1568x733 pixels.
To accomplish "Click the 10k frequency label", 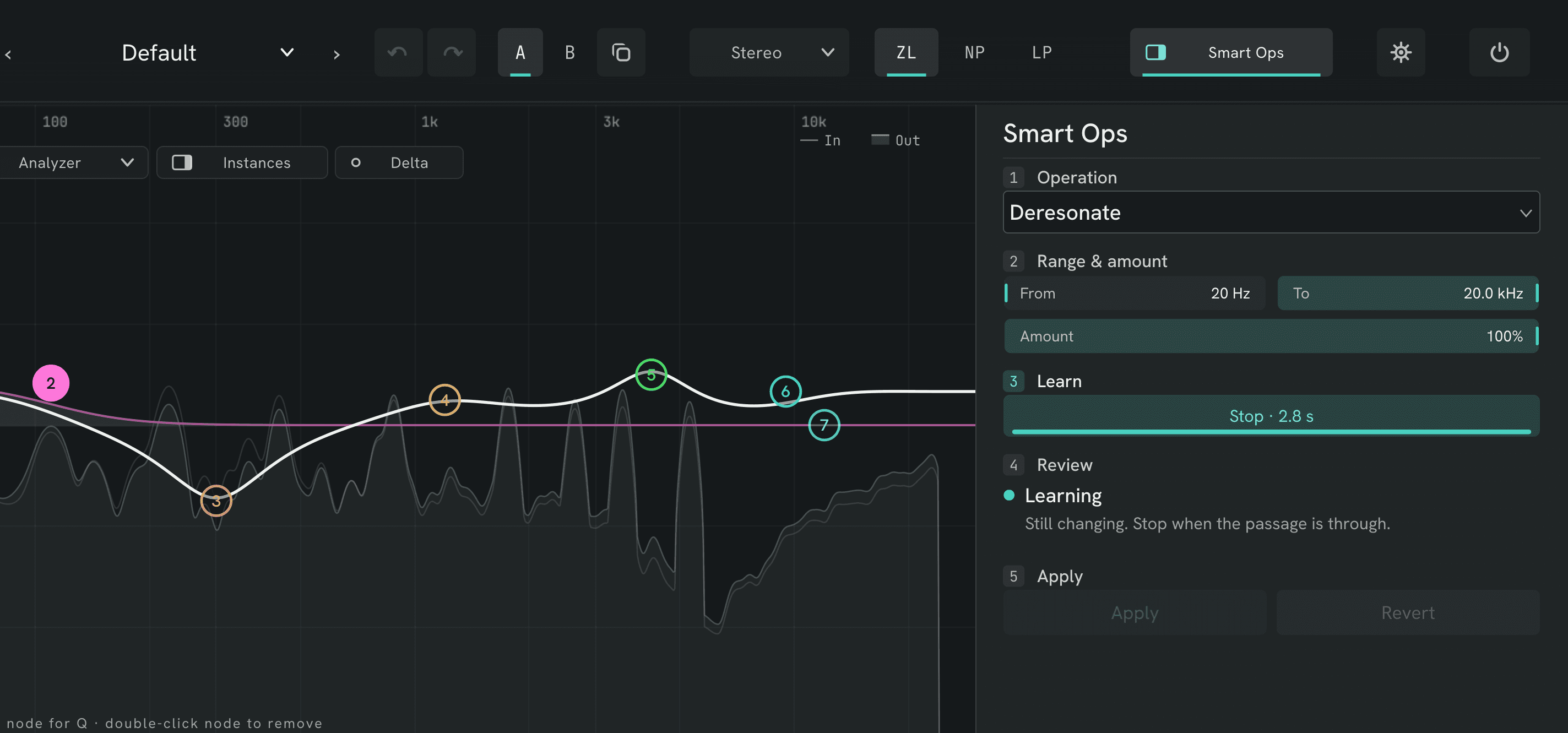I will pos(813,122).
